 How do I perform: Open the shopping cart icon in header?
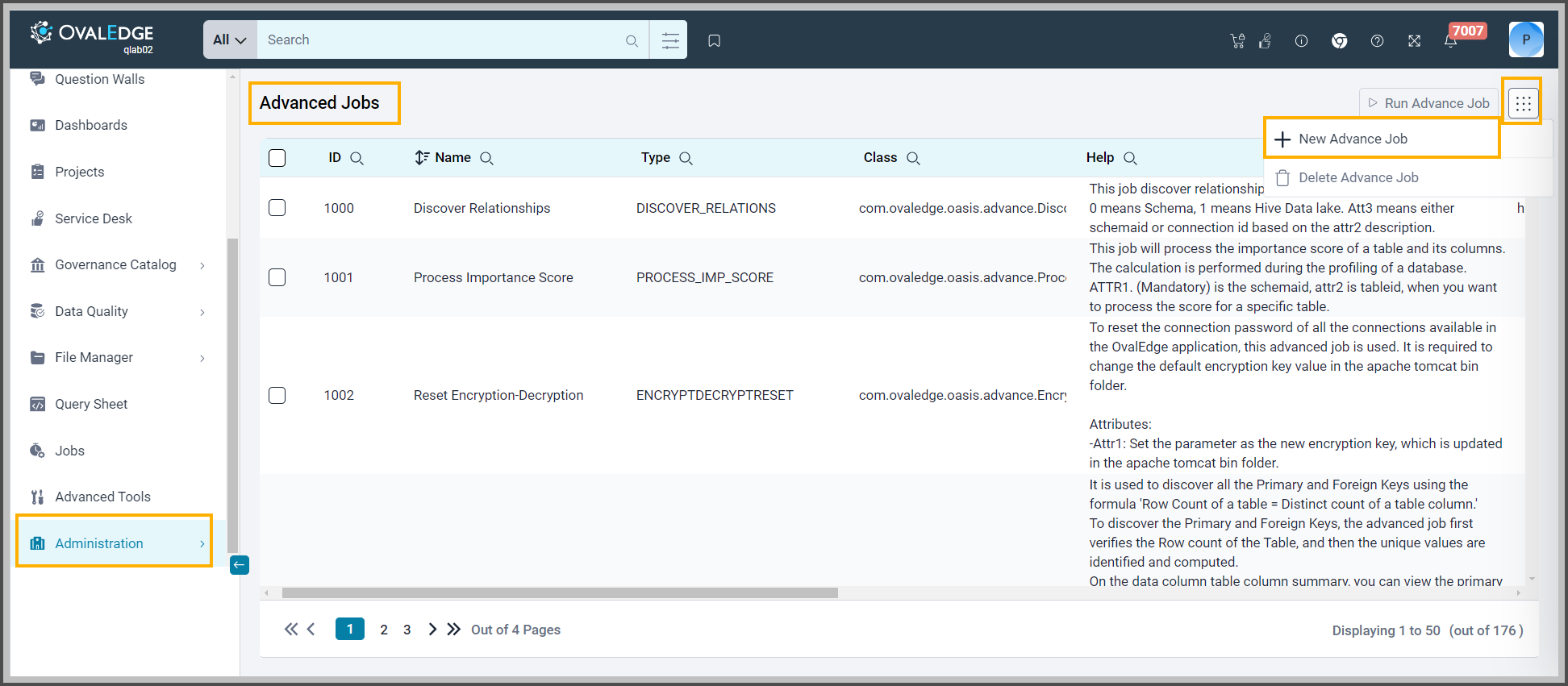click(1237, 41)
